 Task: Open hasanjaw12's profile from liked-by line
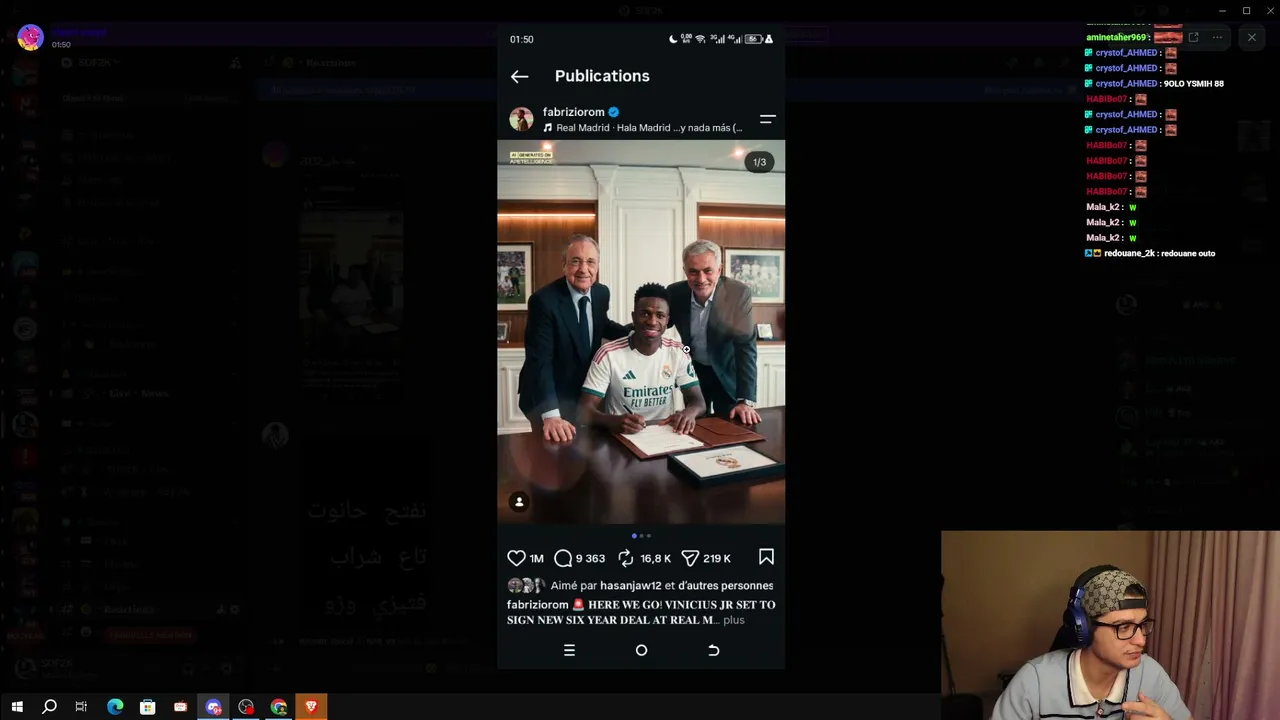(631, 585)
